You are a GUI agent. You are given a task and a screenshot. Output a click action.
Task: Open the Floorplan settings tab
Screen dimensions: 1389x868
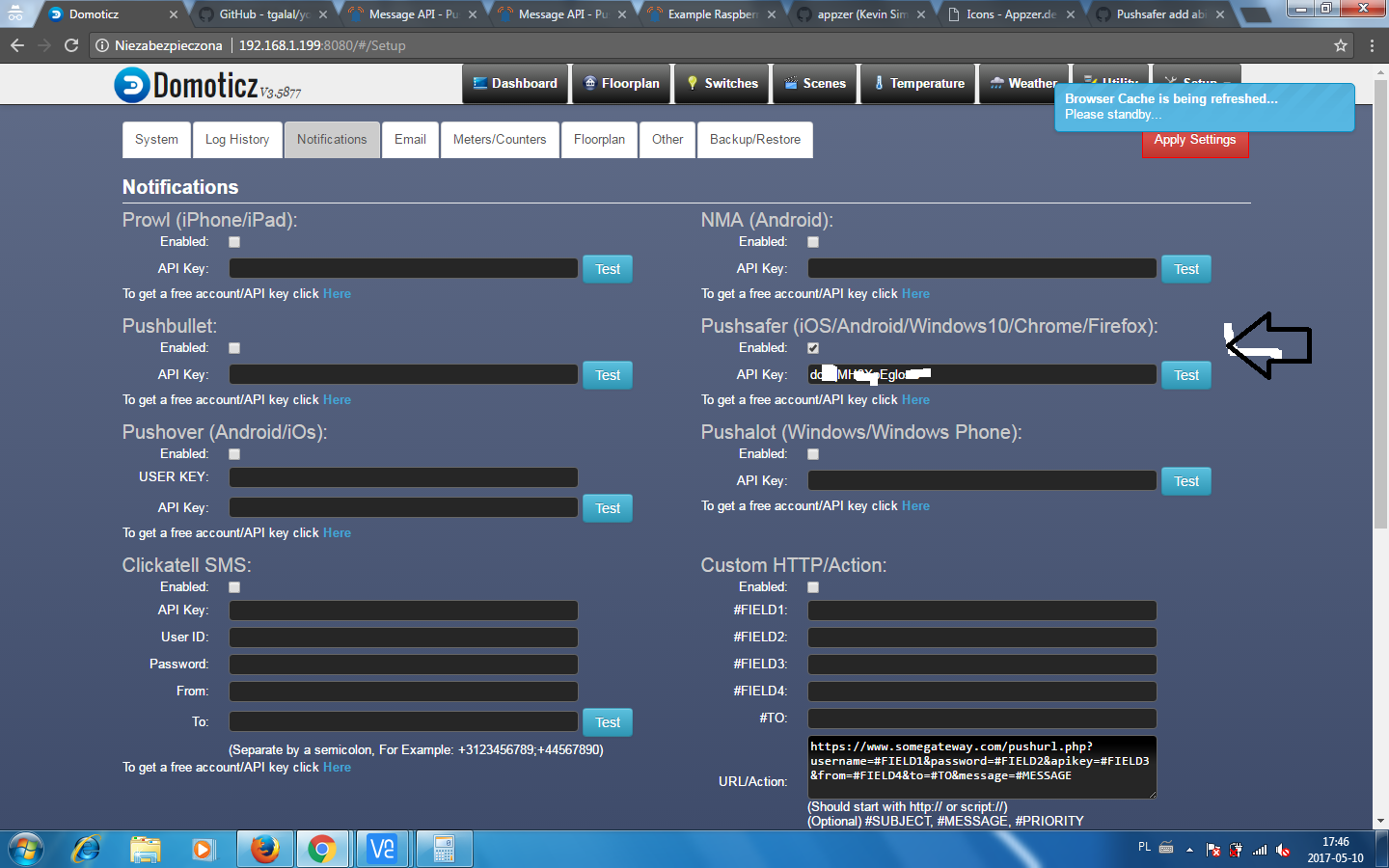[x=599, y=140]
